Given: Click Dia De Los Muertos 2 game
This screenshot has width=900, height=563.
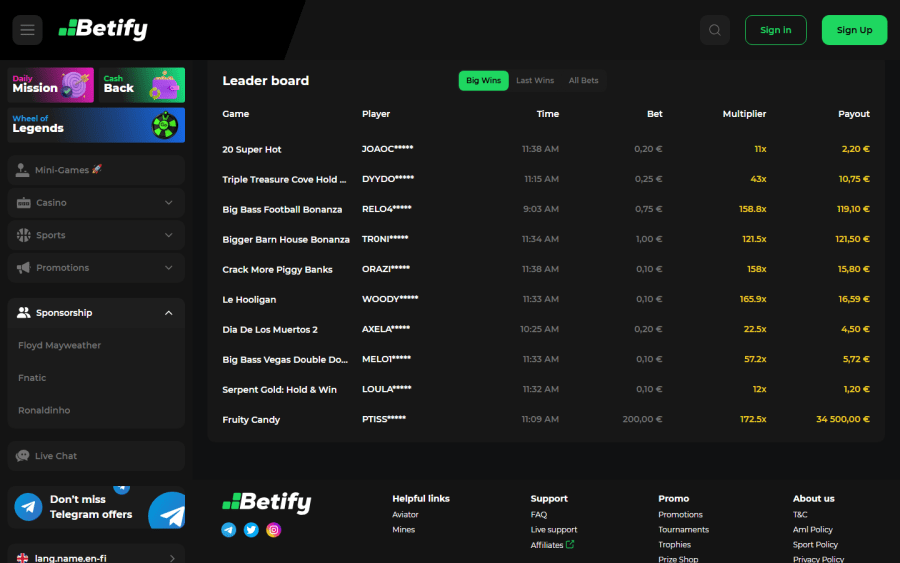Looking at the screenshot, I should (270, 329).
